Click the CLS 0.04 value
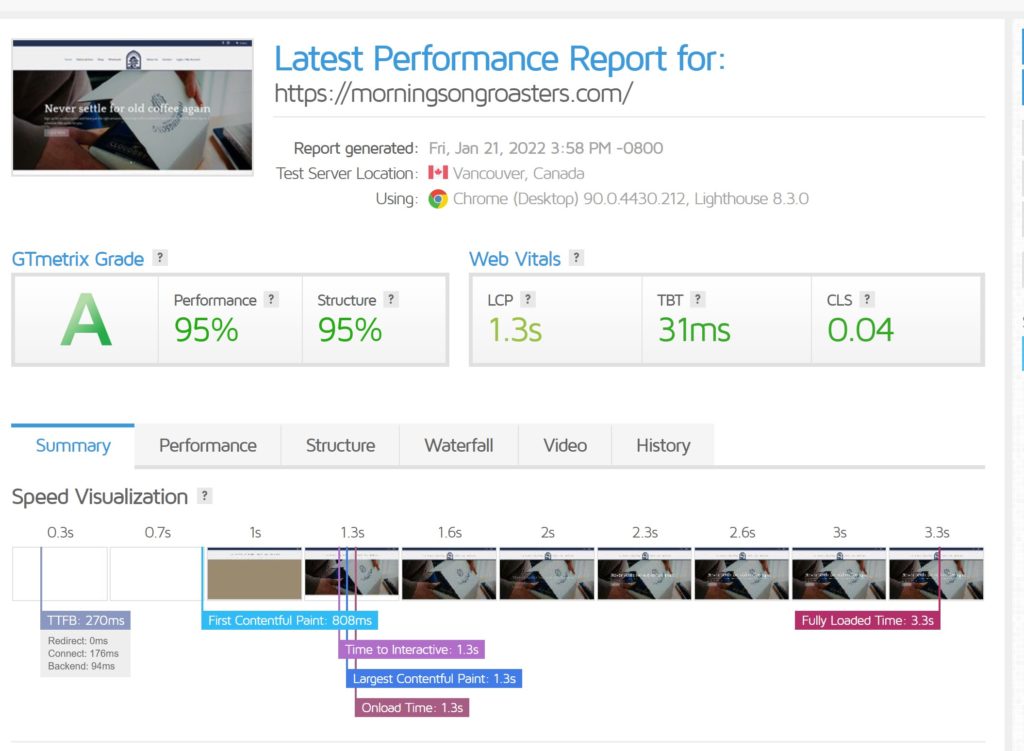Image resolution: width=1024 pixels, height=751 pixels. tap(861, 330)
